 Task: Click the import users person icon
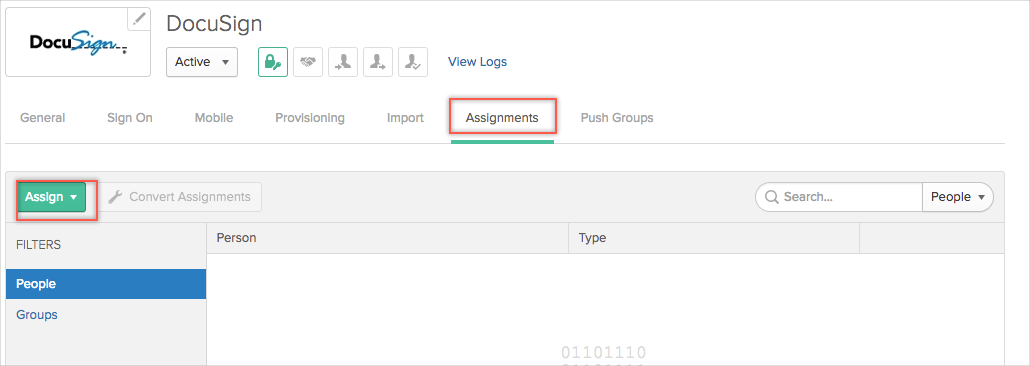tap(343, 62)
